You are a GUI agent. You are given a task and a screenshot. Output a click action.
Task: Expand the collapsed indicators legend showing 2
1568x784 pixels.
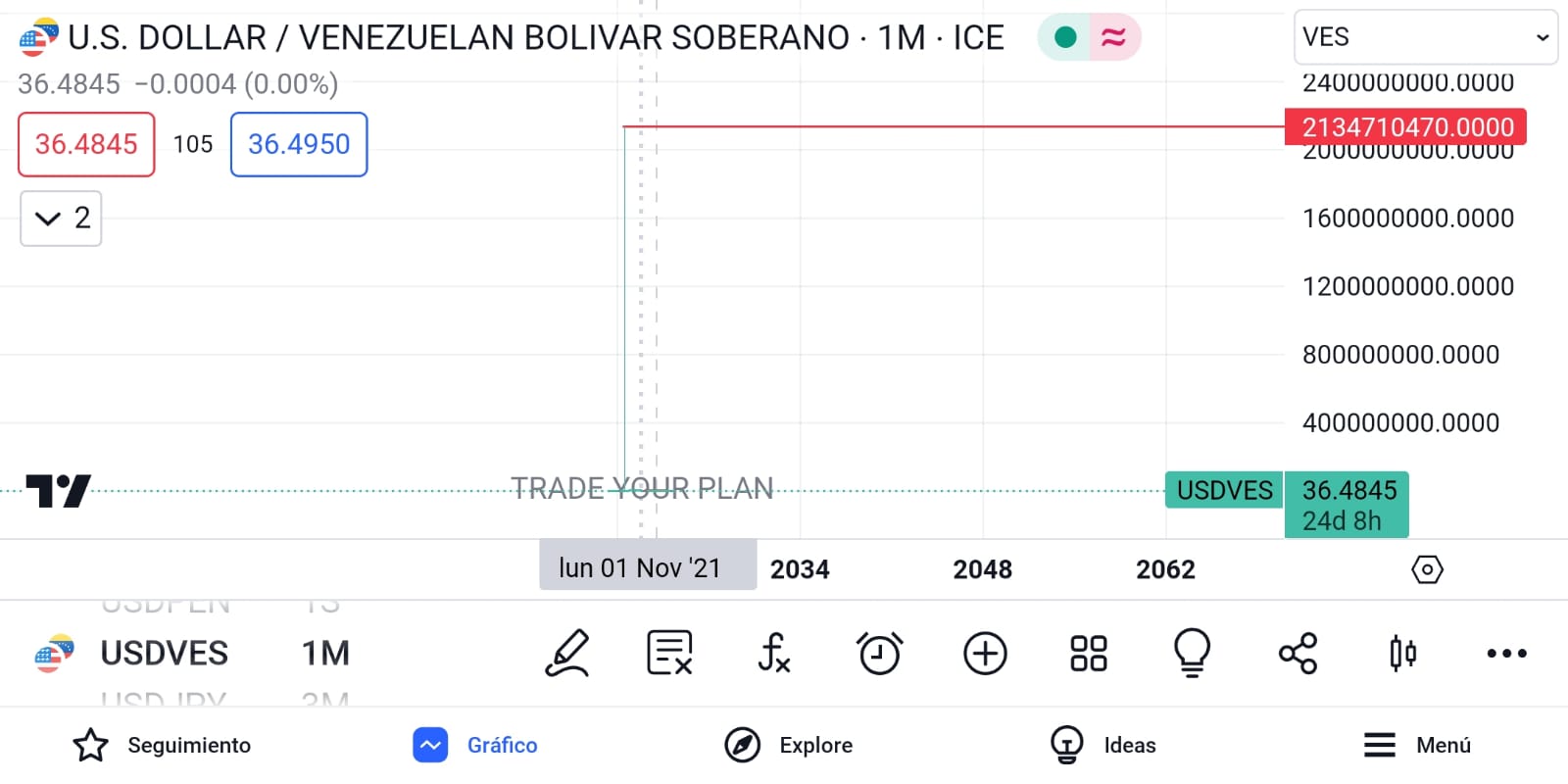tap(61, 218)
